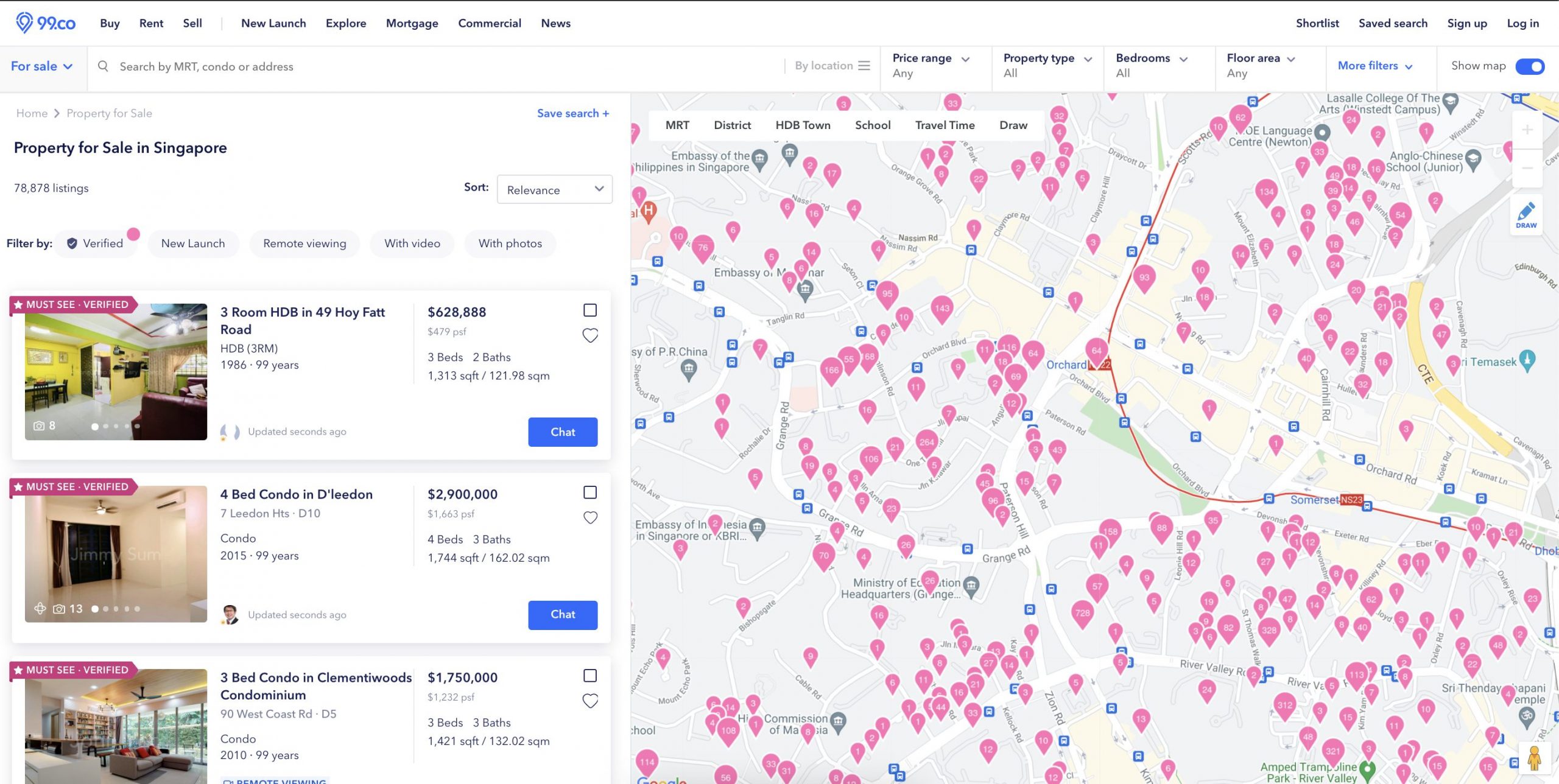Click the map pin labeled 728
The height and width of the screenshot is (784, 1559).
point(1082,614)
